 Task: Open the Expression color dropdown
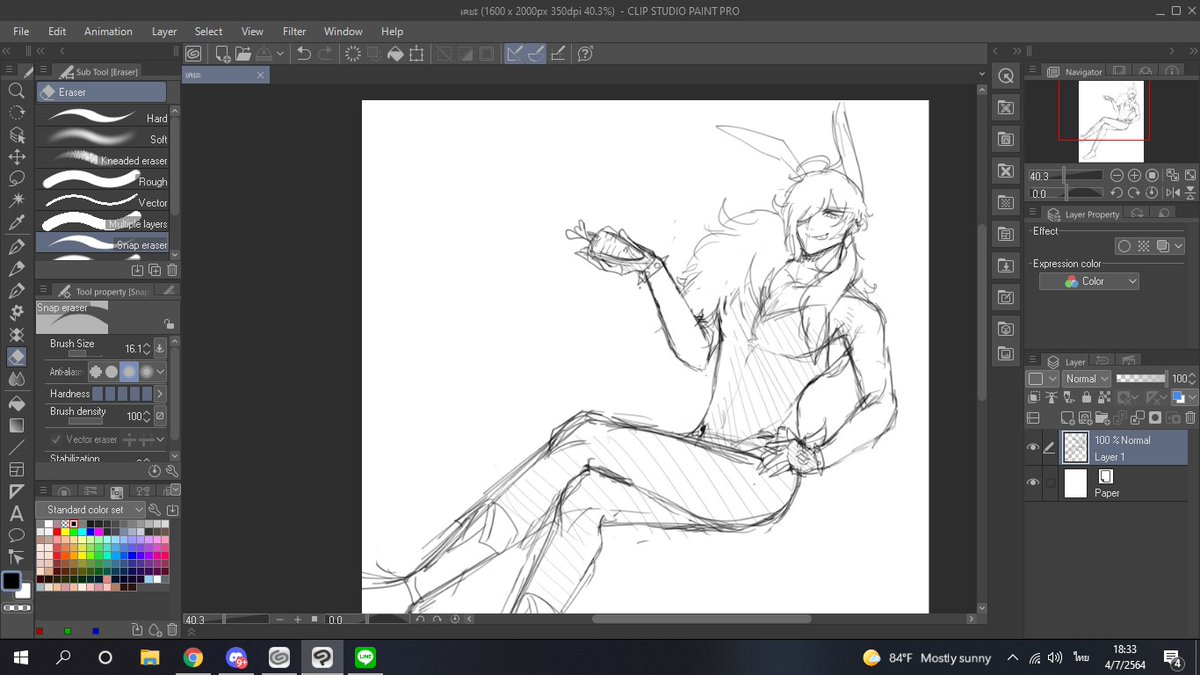point(1089,282)
